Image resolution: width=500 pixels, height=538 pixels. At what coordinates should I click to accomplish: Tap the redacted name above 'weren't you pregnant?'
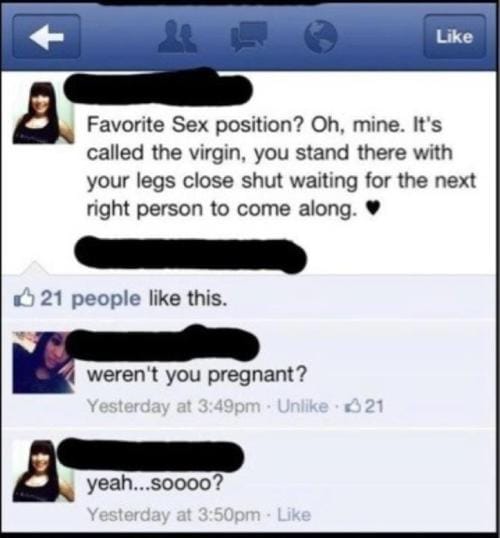[163, 344]
